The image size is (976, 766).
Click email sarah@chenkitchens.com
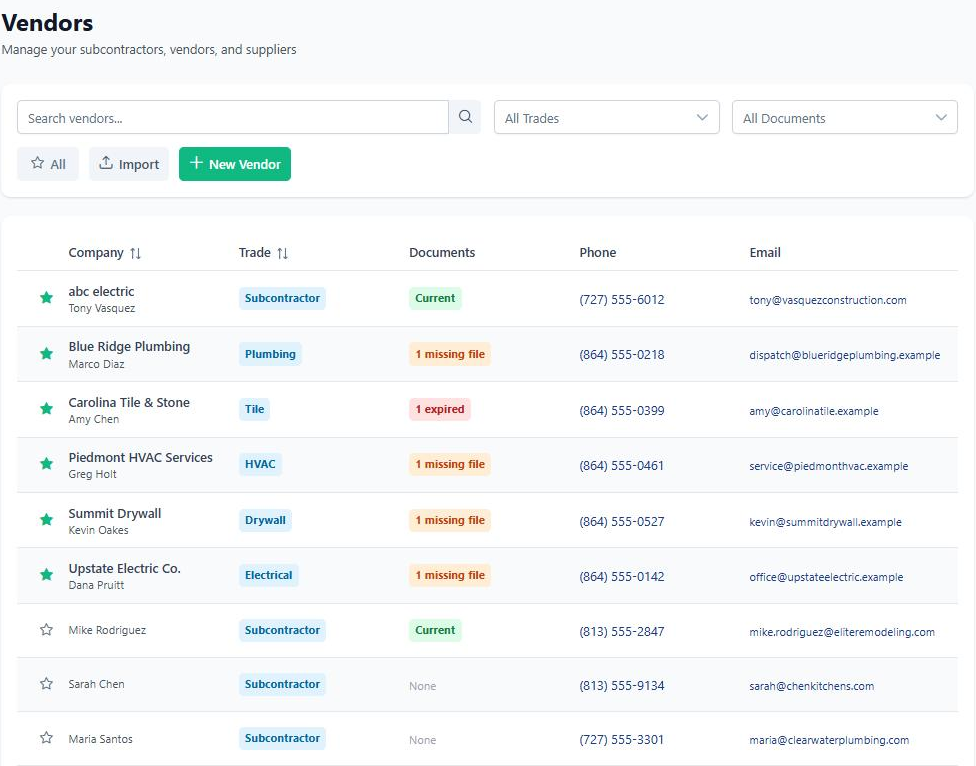[x=812, y=686]
